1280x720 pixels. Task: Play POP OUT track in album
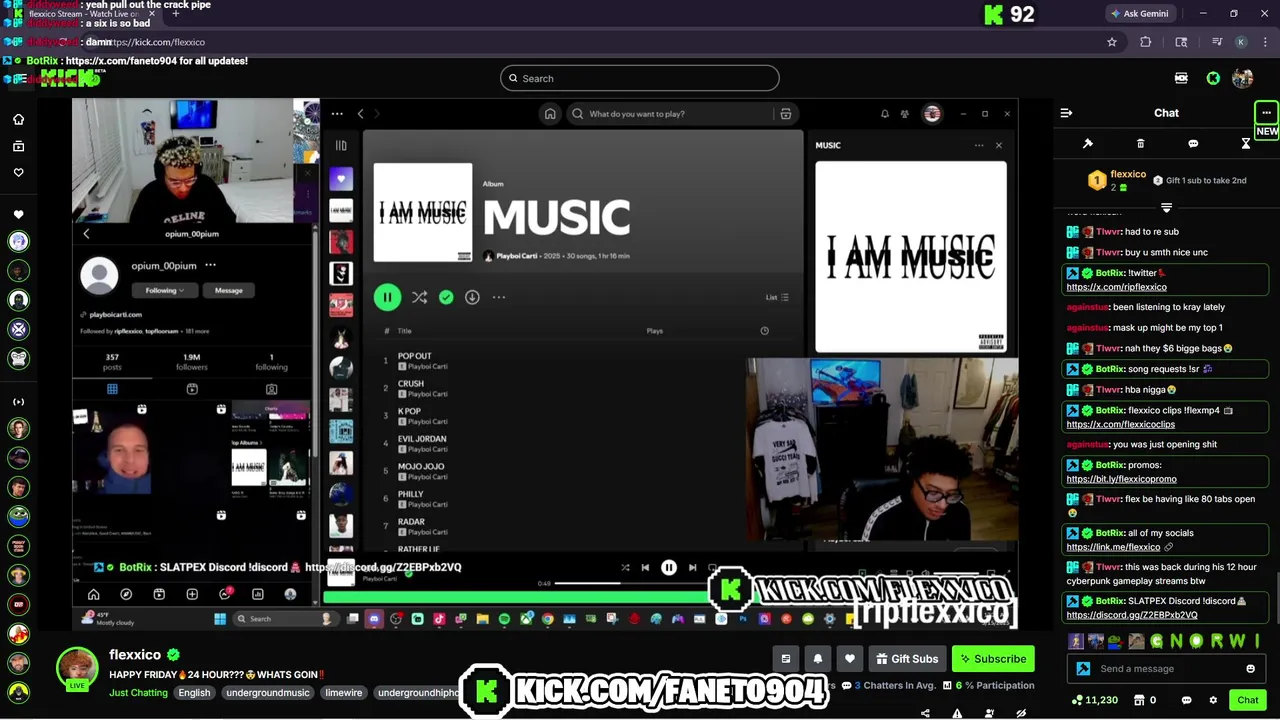tap(415, 356)
